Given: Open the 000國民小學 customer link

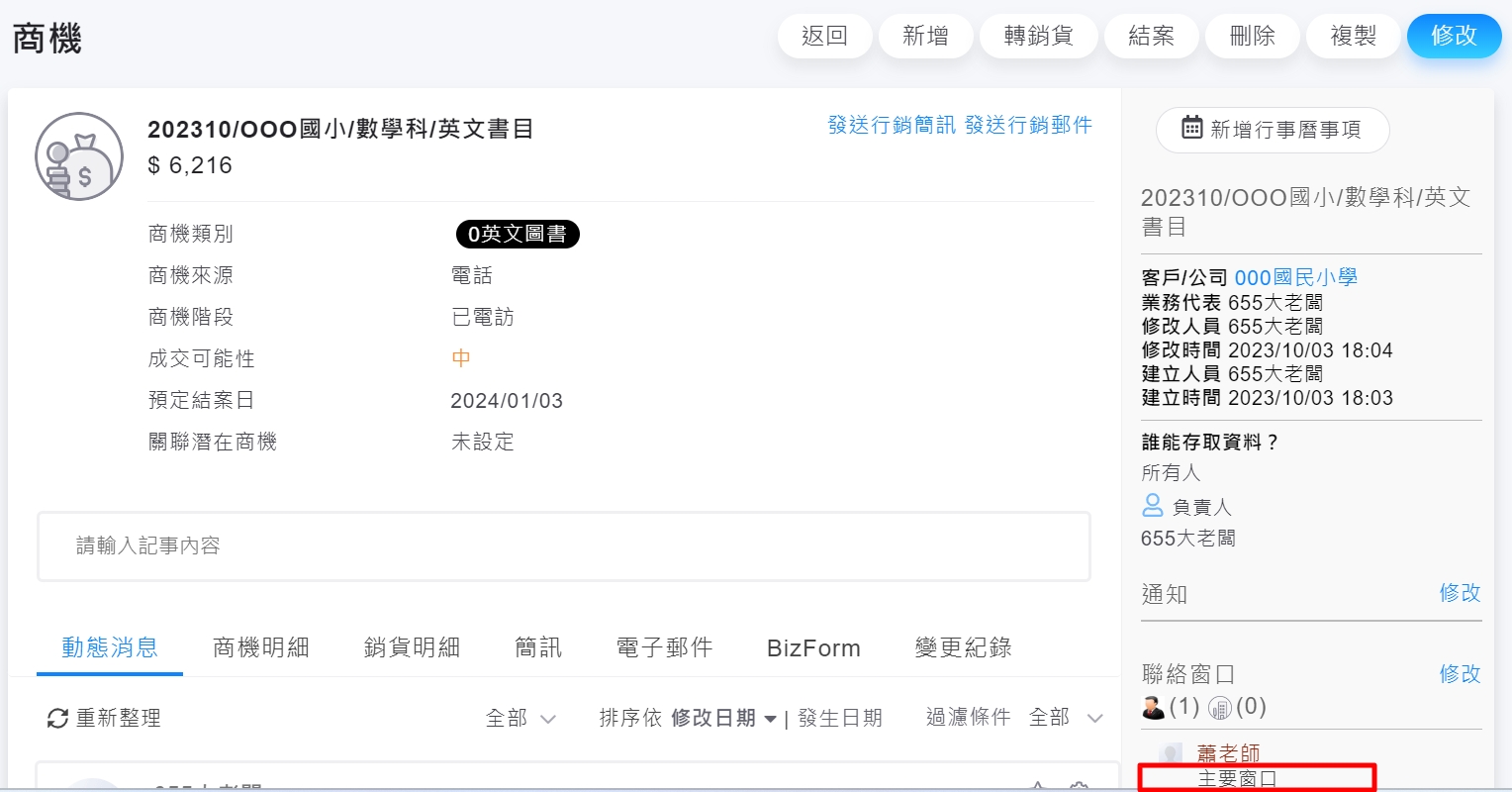Looking at the screenshot, I should tap(1295, 277).
